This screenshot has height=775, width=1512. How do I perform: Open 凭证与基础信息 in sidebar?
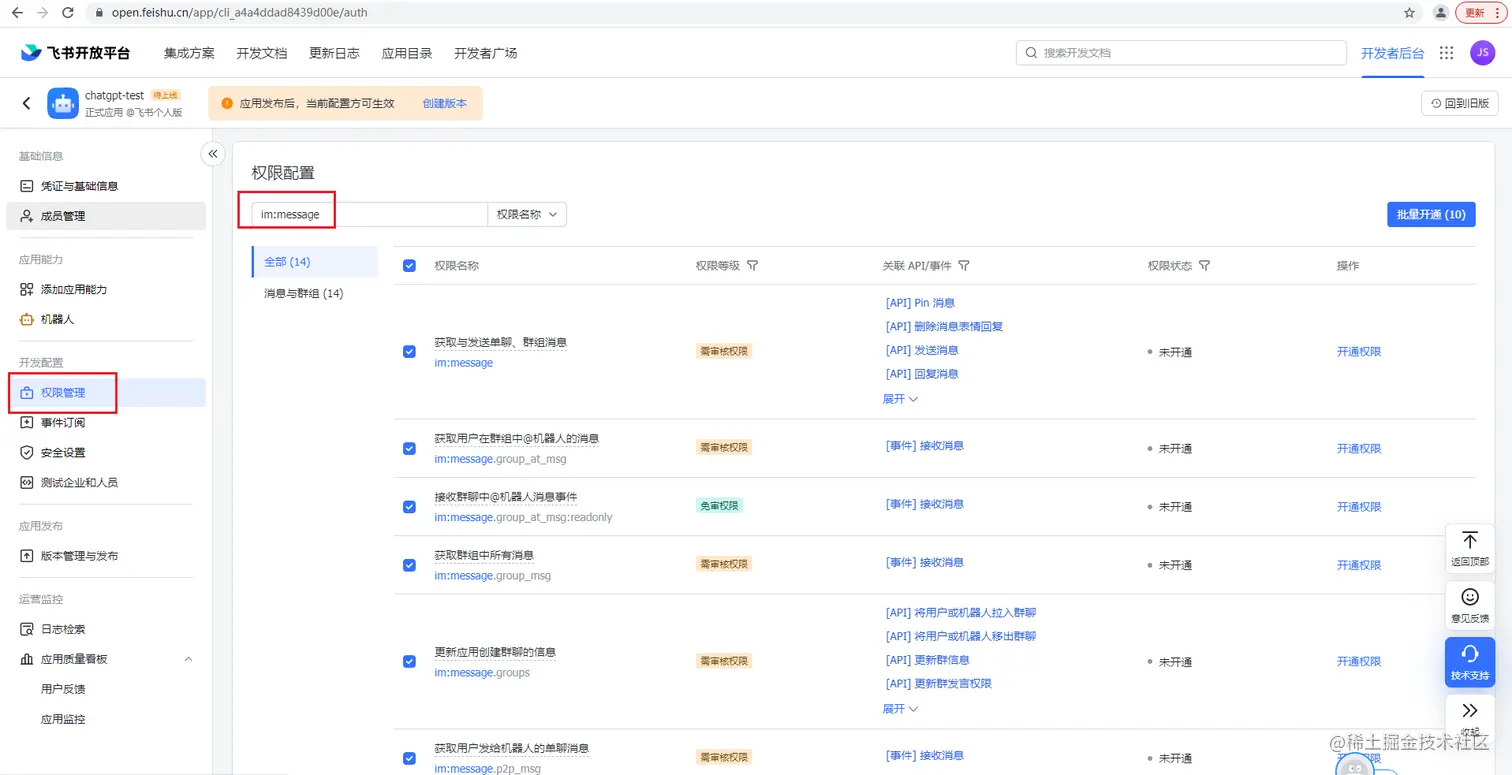click(106, 186)
